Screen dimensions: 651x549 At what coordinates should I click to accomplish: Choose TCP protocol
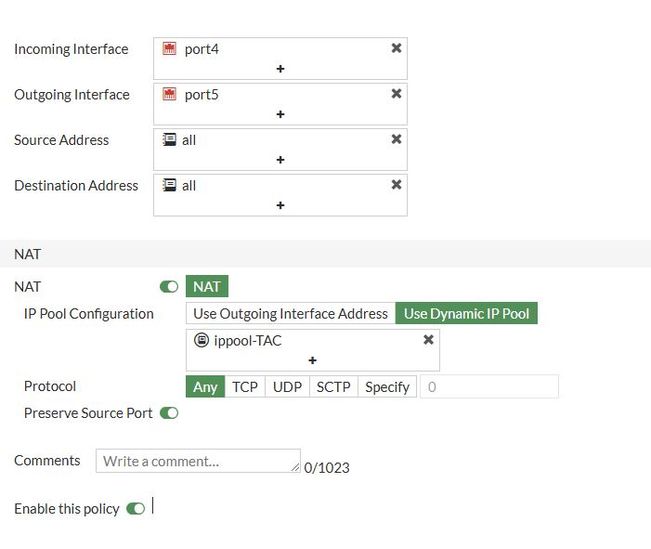point(245,387)
